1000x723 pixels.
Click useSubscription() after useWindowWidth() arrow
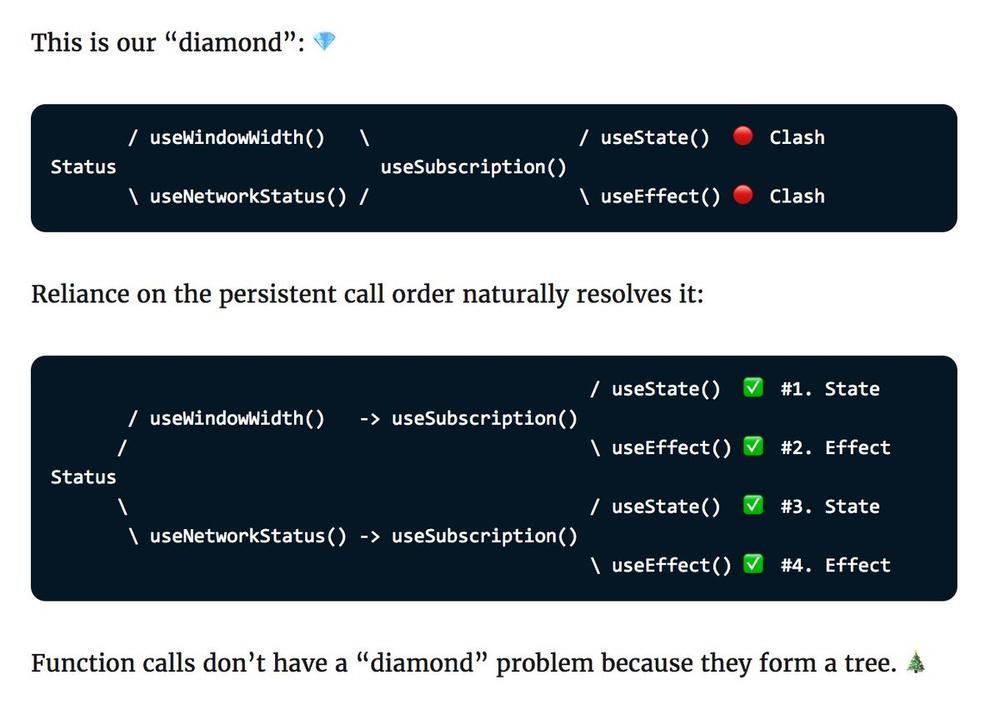click(x=484, y=418)
